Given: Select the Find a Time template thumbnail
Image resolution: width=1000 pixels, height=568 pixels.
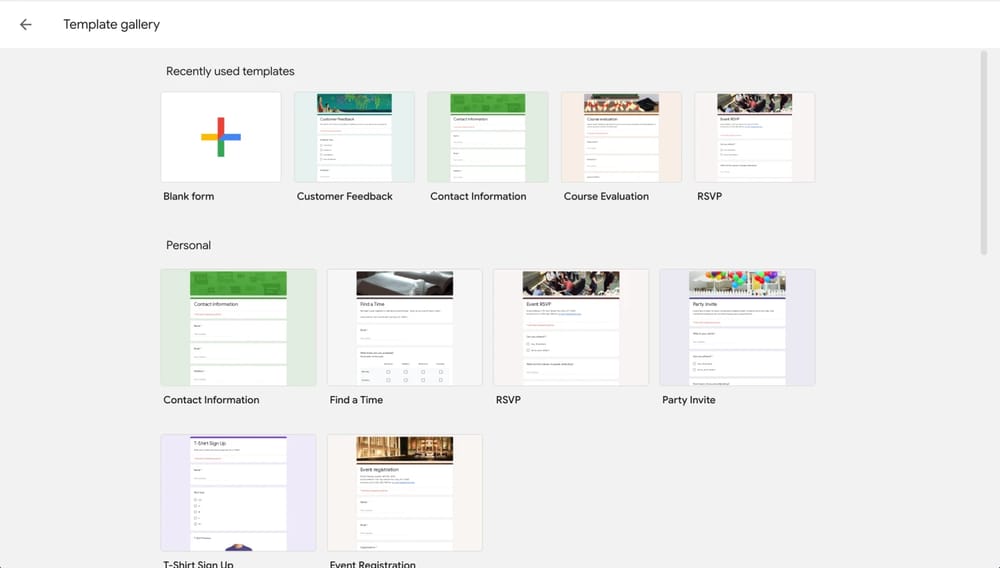Looking at the screenshot, I should pyautogui.click(x=405, y=327).
